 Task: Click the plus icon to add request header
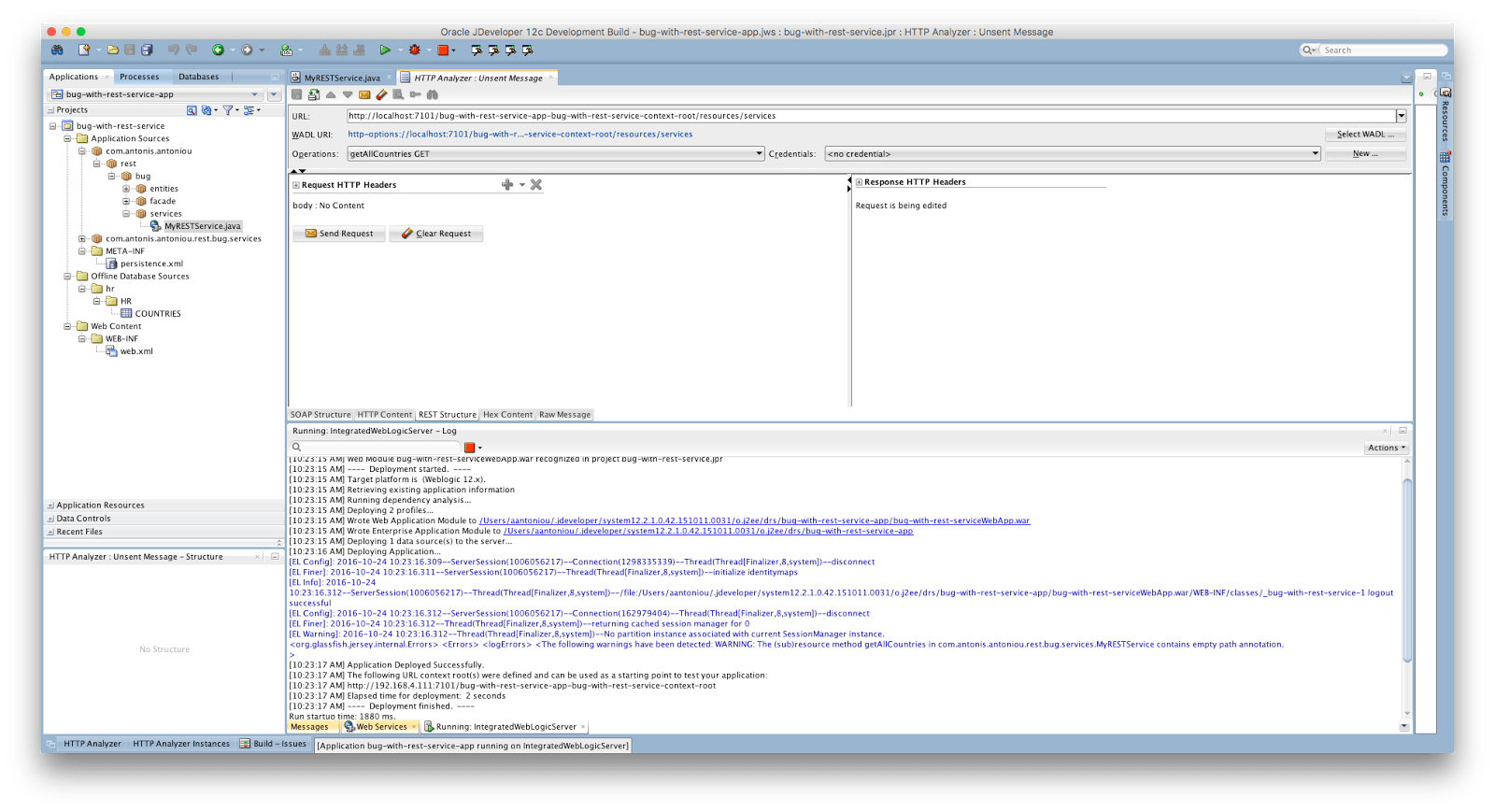[507, 185]
